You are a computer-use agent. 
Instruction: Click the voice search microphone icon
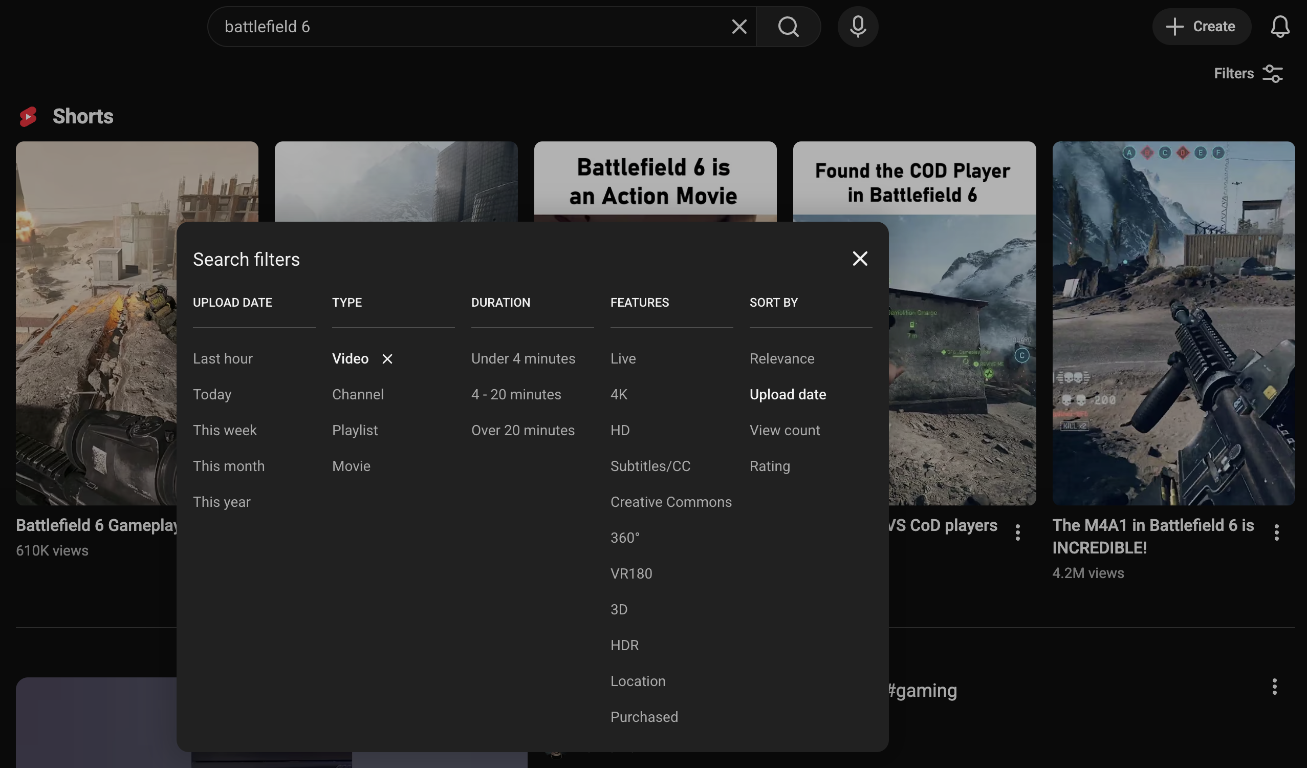point(857,26)
